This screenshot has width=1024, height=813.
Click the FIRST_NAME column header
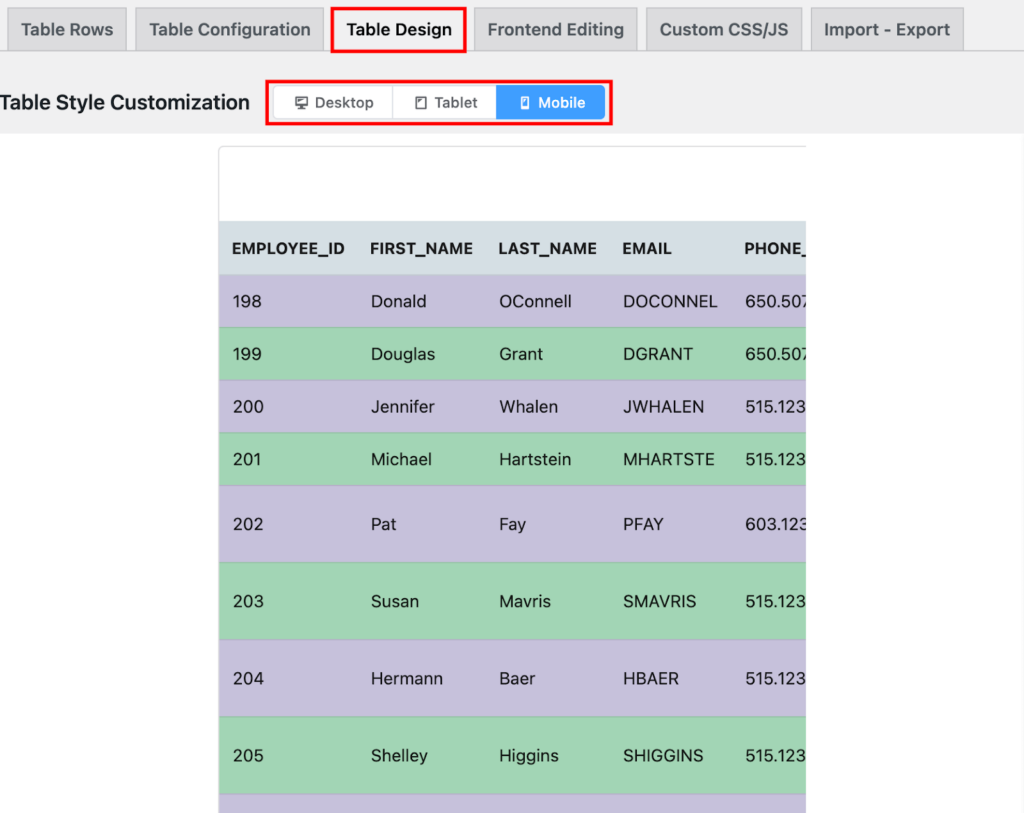pyautogui.click(x=421, y=249)
